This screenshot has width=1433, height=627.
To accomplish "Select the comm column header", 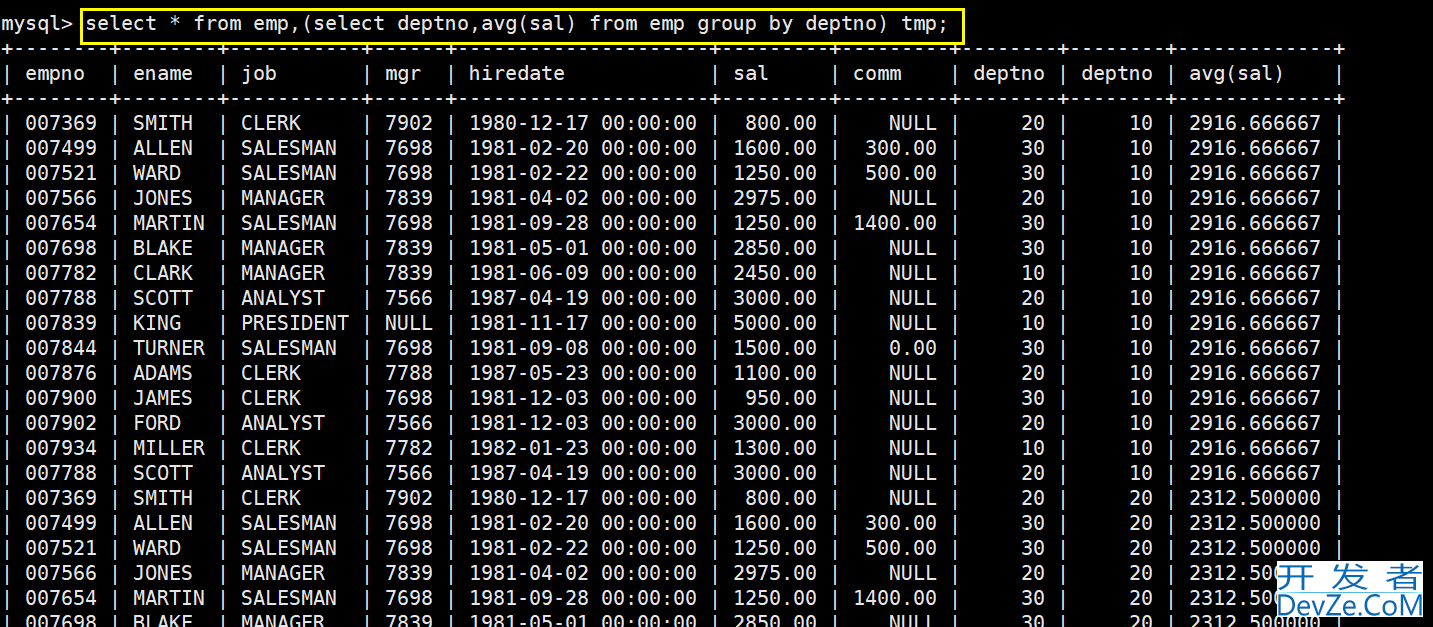I will [x=877, y=73].
